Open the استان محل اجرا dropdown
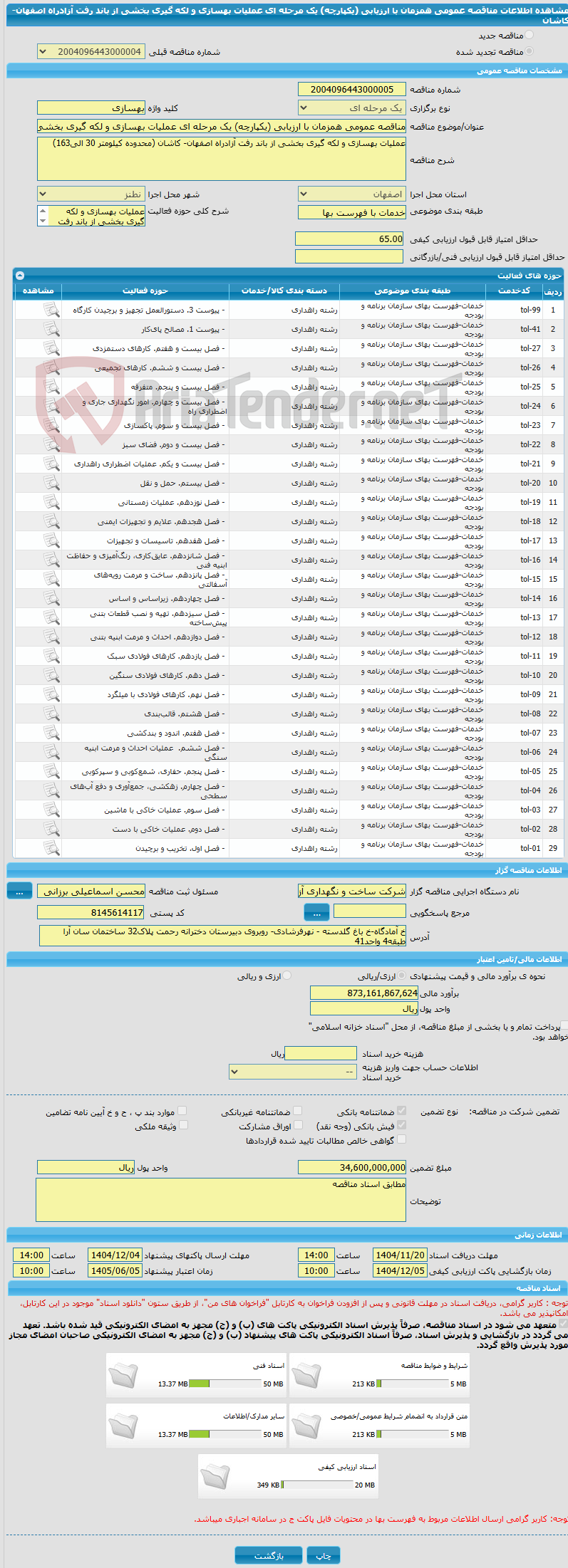 click(x=352, y=194)
